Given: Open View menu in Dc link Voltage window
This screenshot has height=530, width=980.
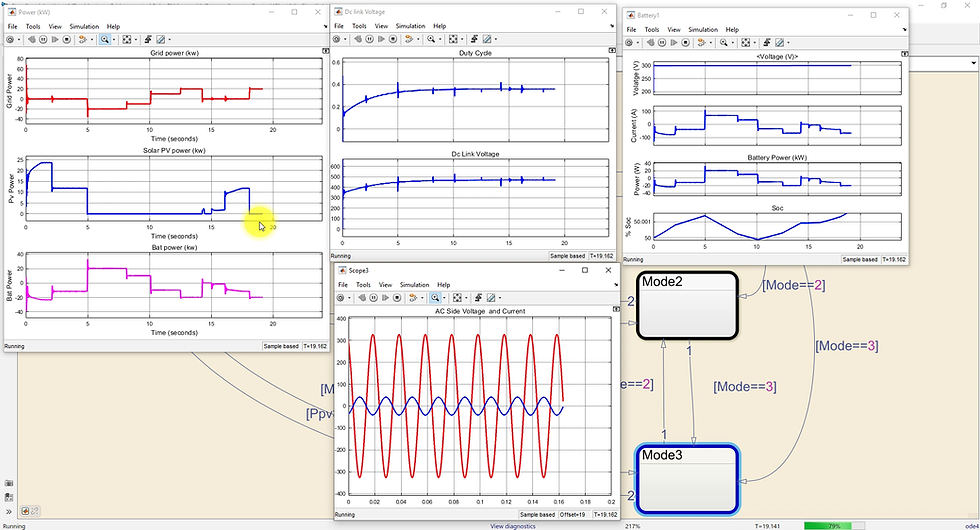Looking at the screenshot, I should pos(381,26).
